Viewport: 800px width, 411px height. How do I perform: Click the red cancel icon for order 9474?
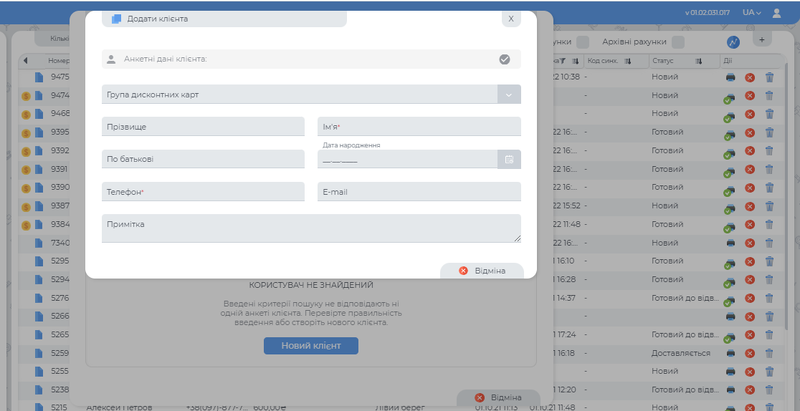click(750, 96)
